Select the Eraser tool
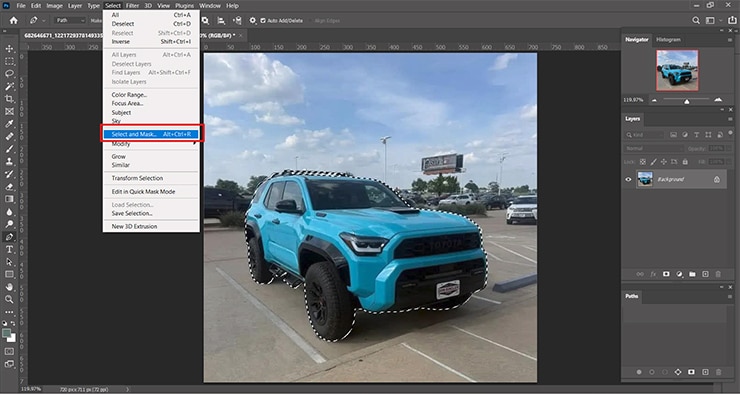The height and width of the screenshot is (394, 740). pos(9,187)
